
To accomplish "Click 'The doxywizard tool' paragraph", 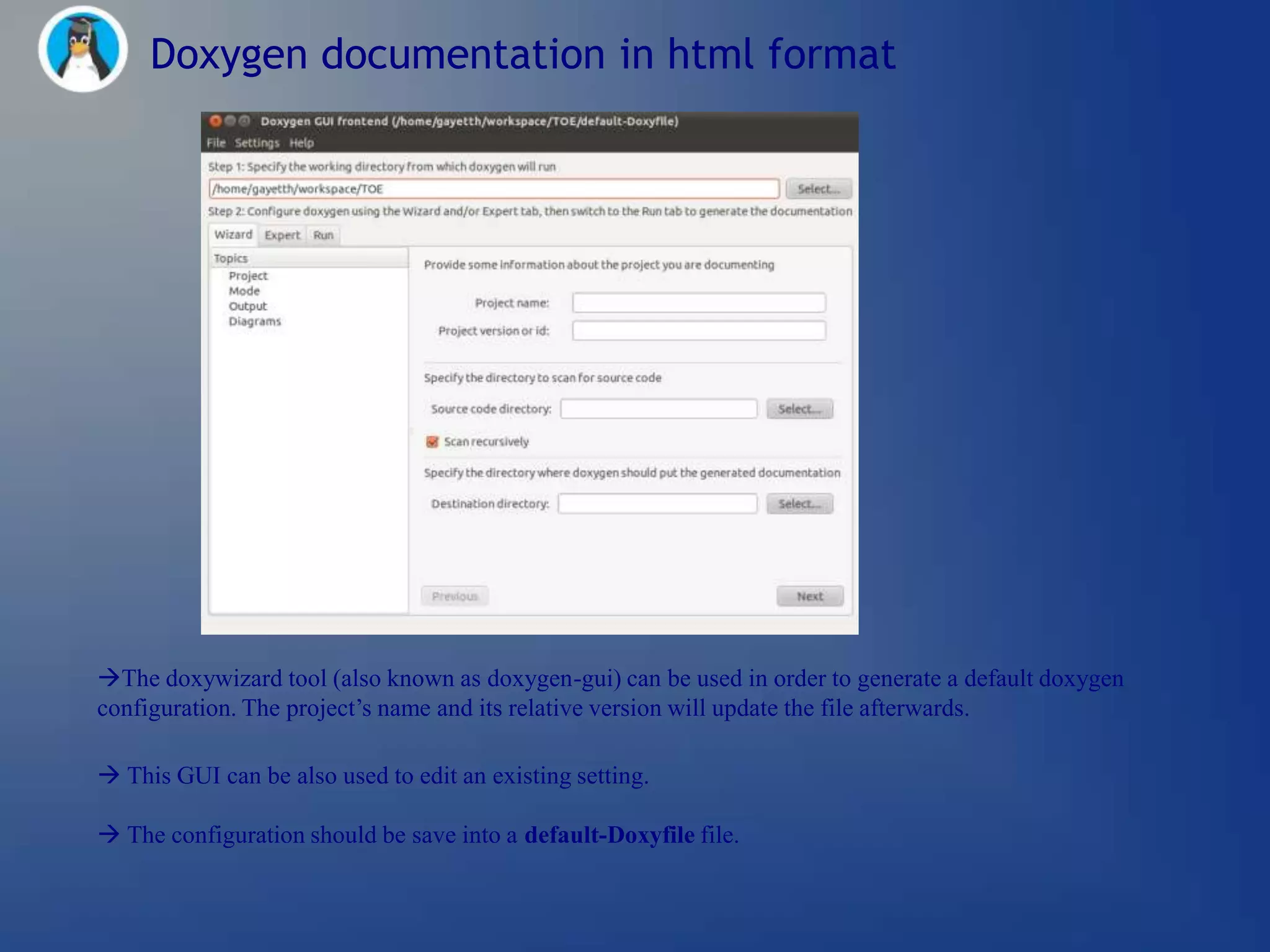I will point(610,693).
